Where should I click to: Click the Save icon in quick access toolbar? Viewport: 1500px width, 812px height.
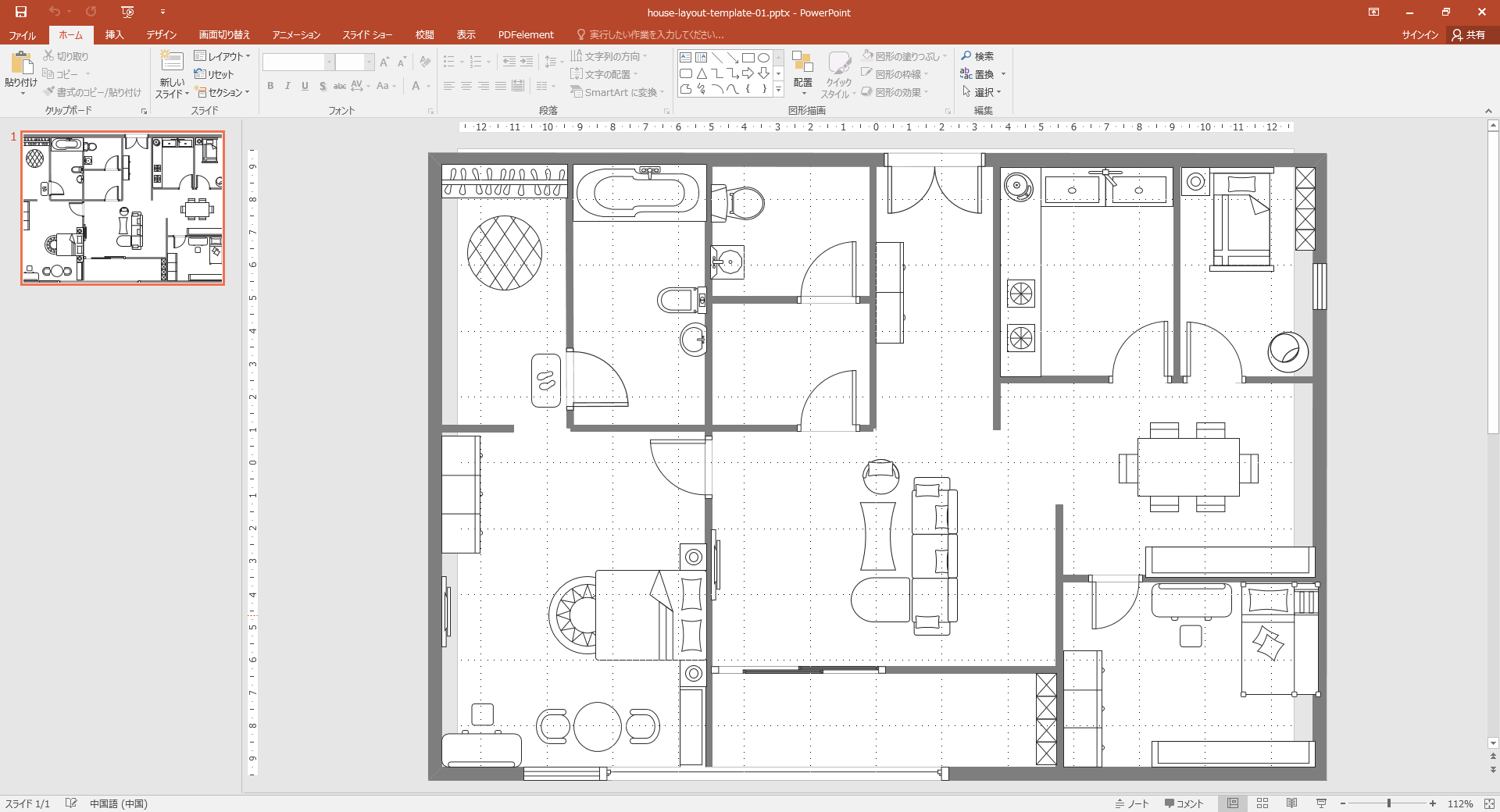pyautogui.click(x=21, y=12)
